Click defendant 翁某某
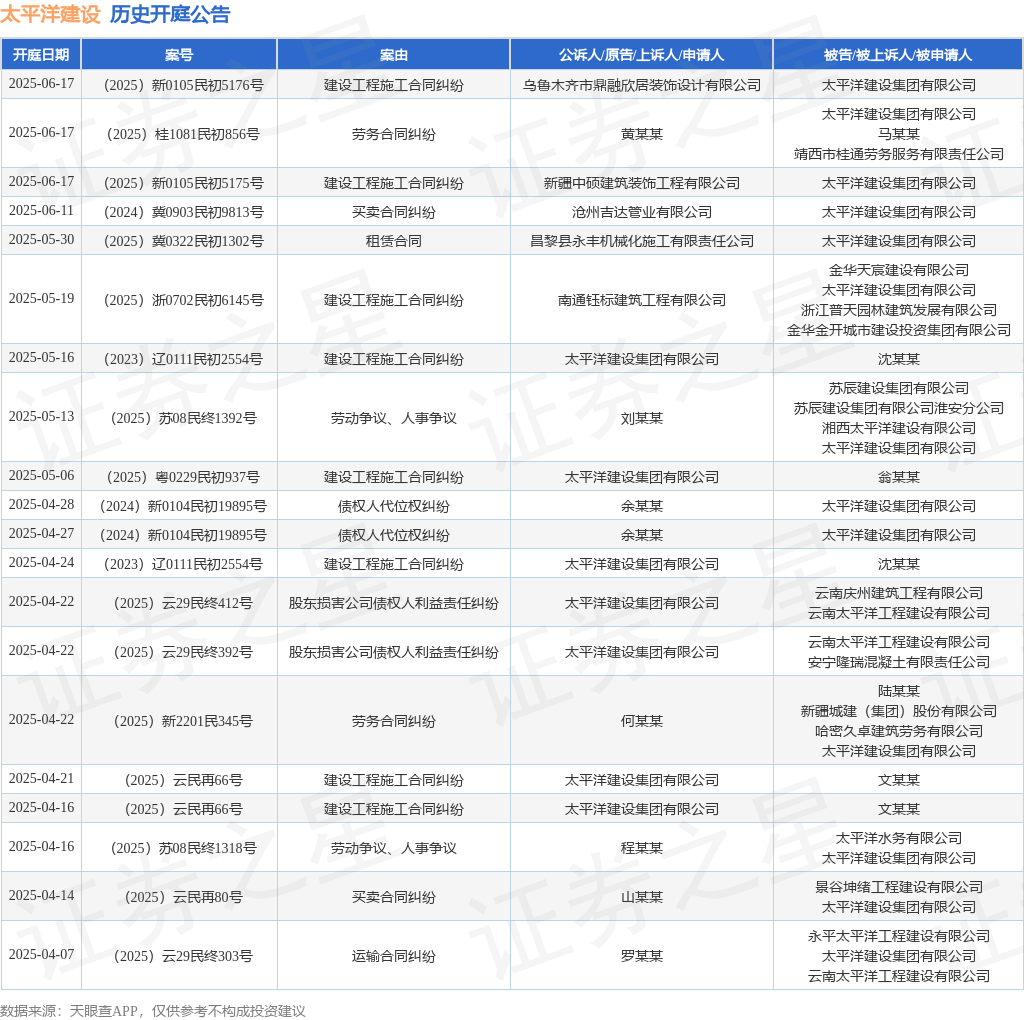The height and width of the screenshot is (1020, 1024). [899, 477]
